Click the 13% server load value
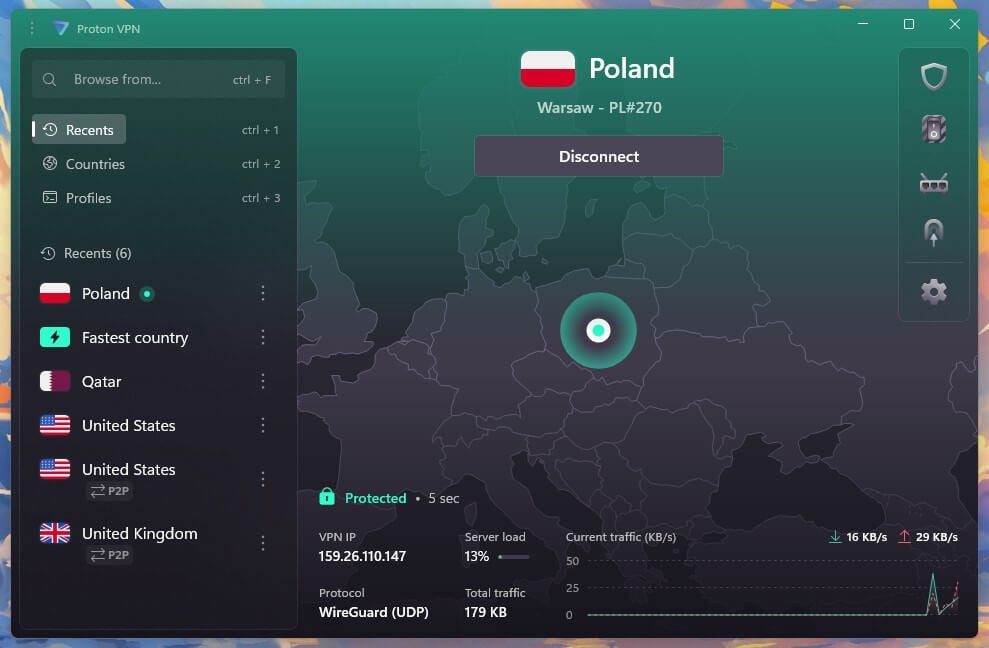This screenshot has height=648, width=989. [x=476, y=556]
